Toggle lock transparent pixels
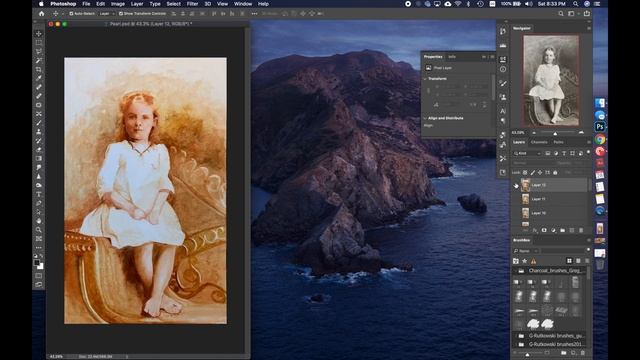 tap(525, 173)
